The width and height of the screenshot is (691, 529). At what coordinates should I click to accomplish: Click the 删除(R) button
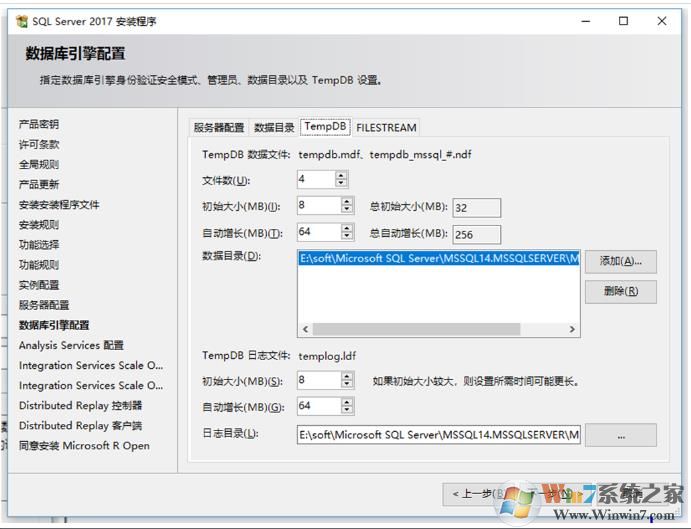[620, 291]
